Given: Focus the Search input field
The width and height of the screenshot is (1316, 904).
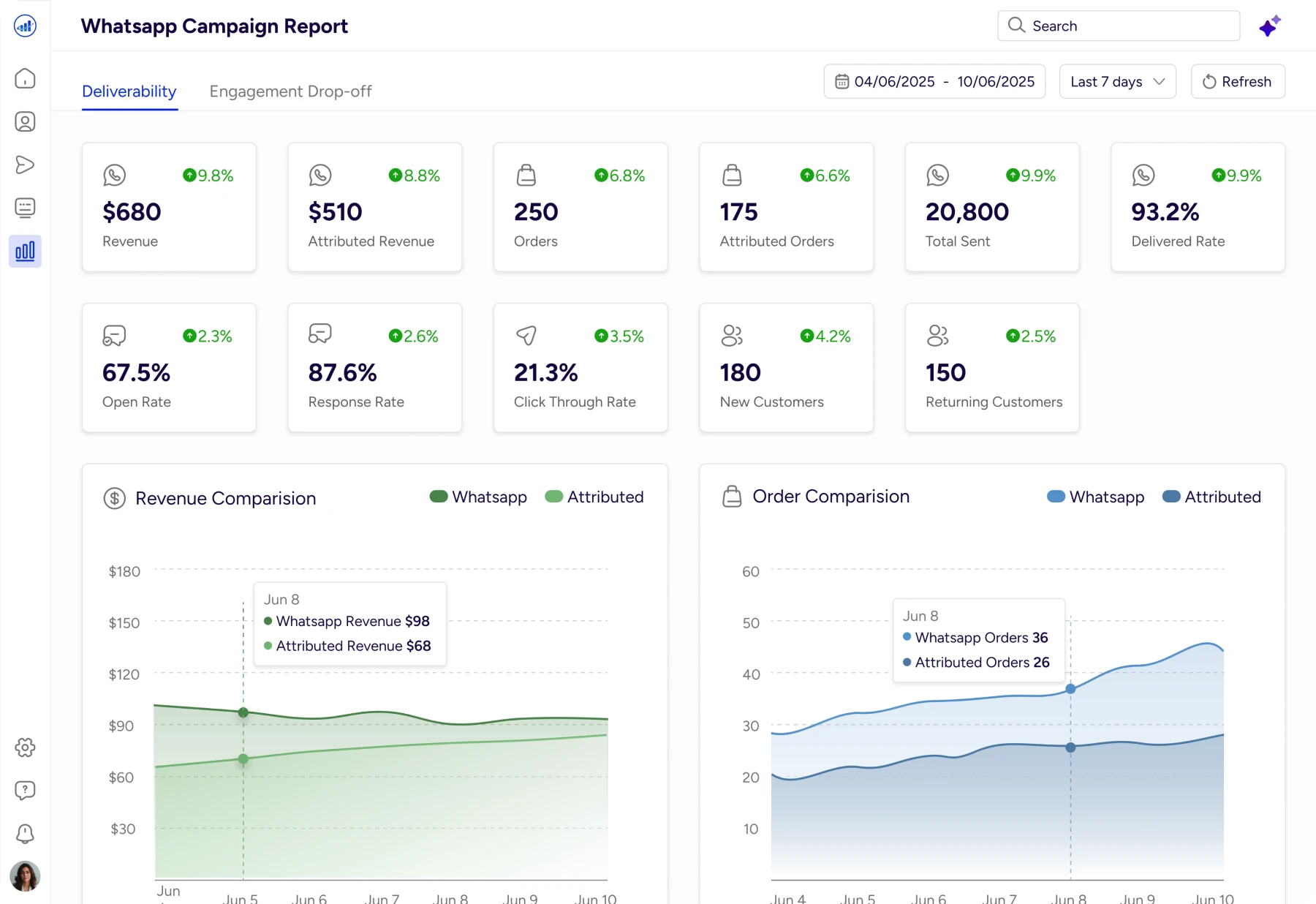Looking at the screenshot, I should pyautogui.click(x=1119, y=26).
